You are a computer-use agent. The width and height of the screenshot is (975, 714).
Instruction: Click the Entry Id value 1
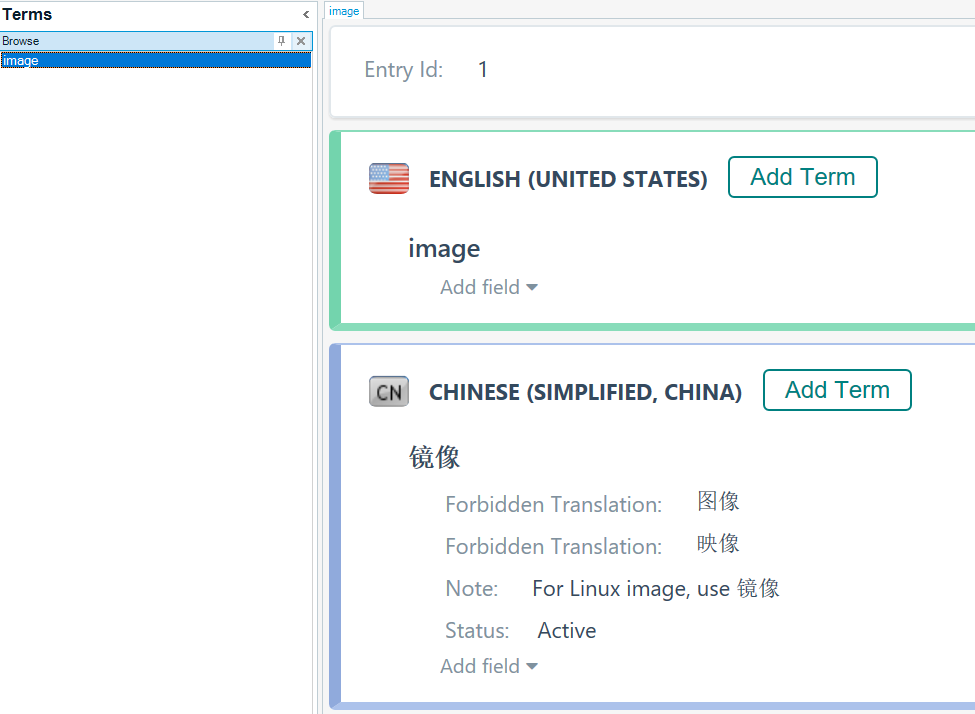tap(483, 70)
